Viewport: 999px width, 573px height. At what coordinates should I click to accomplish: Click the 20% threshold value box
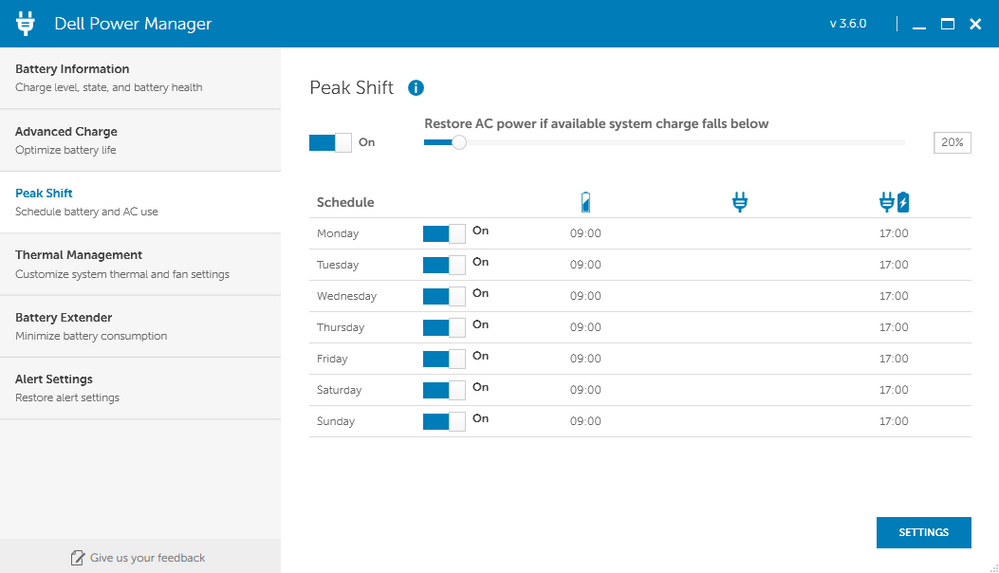(x=952, y=142)
